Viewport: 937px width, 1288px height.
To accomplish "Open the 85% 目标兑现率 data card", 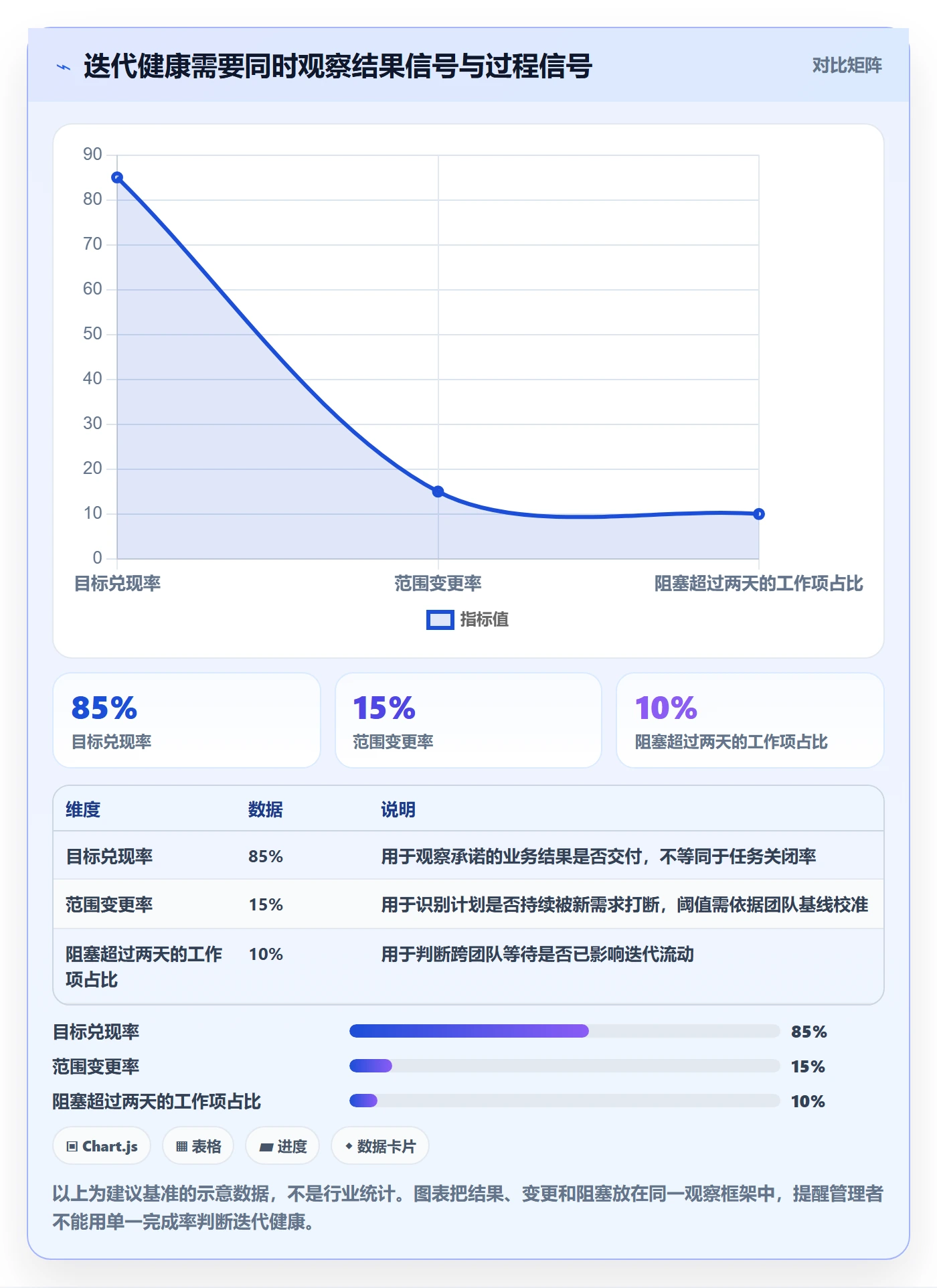I will (x=187, y=720).
